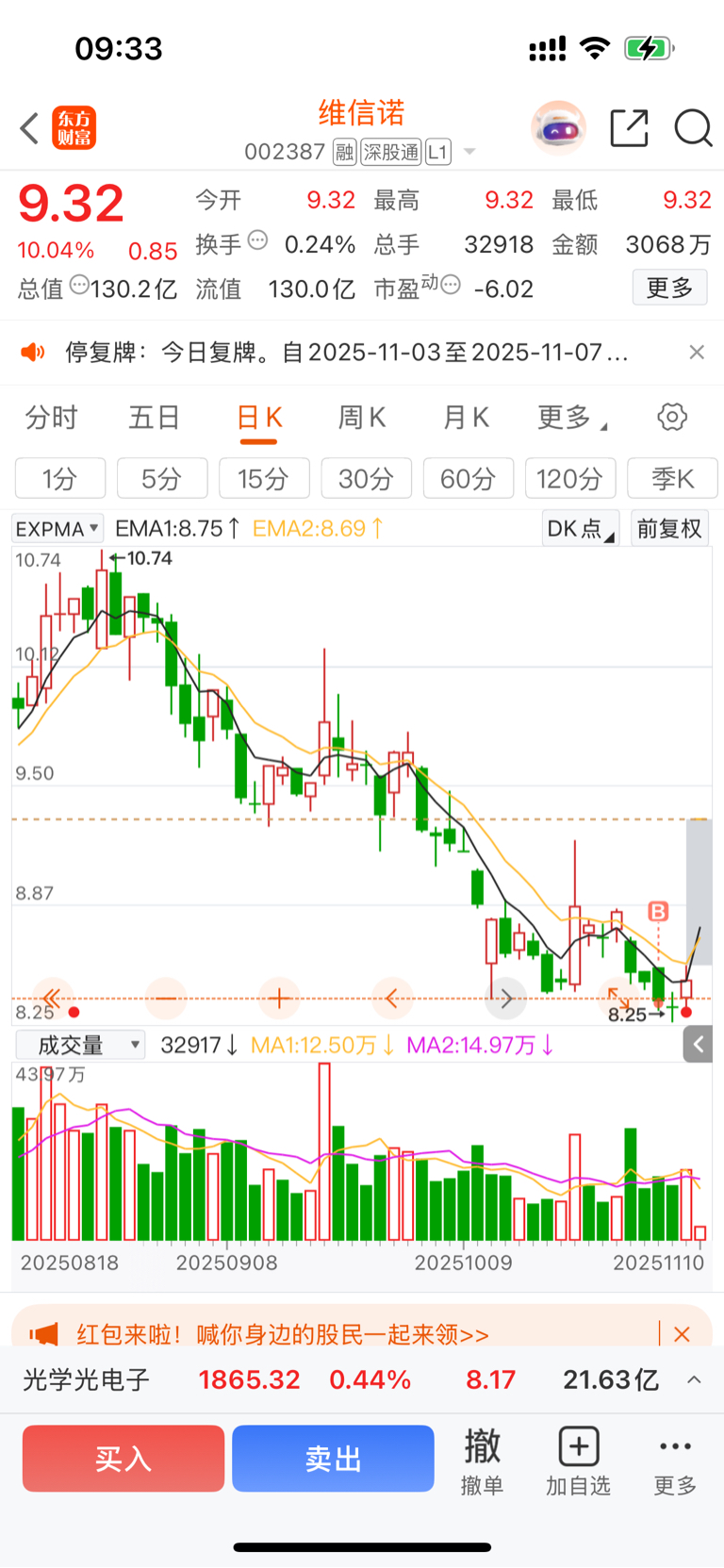Tap the 总值 info icon
Image resolution: width=724 pixels, height=1568 pixels.
point(79,284)
